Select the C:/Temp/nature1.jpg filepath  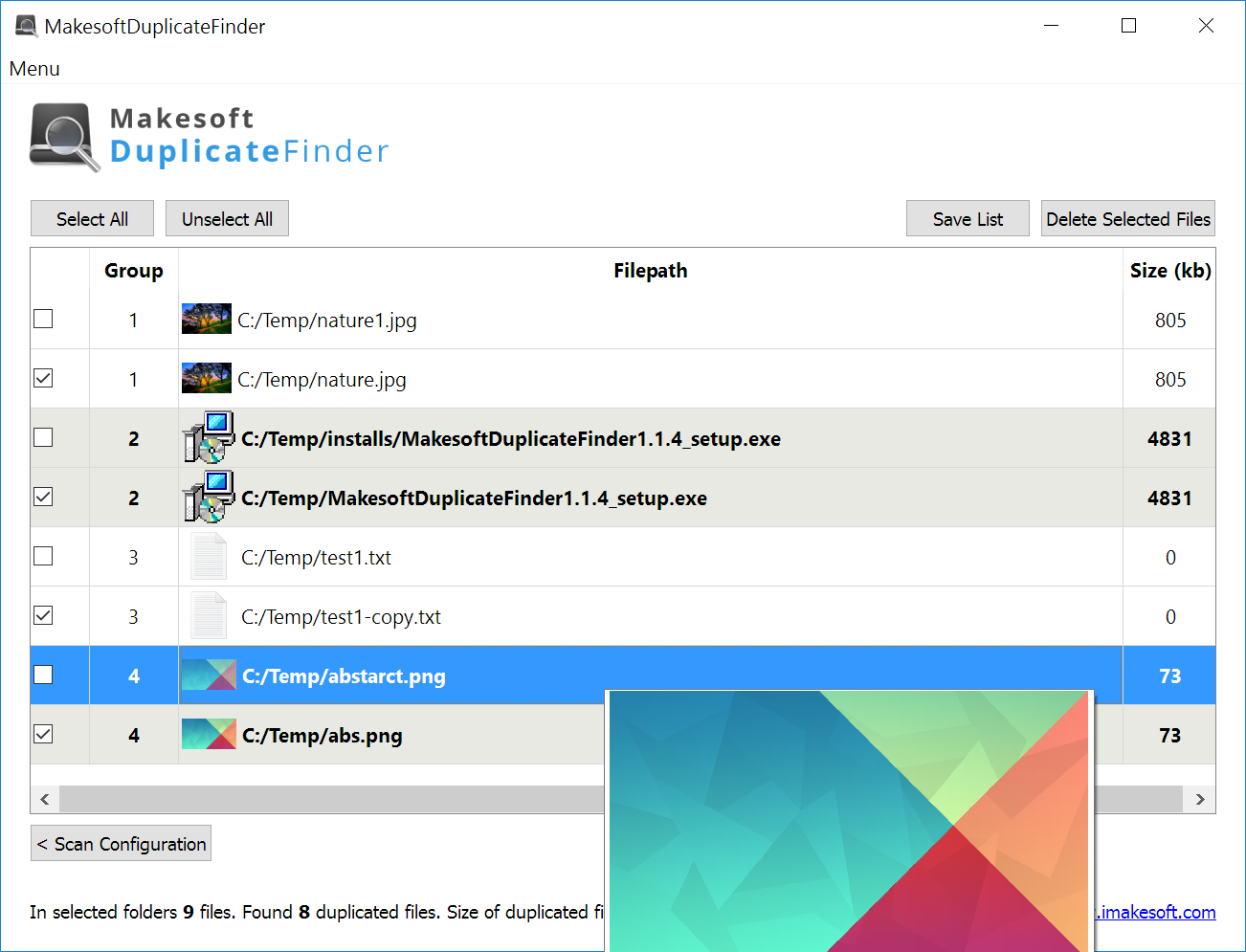click(x=327, y=321)
